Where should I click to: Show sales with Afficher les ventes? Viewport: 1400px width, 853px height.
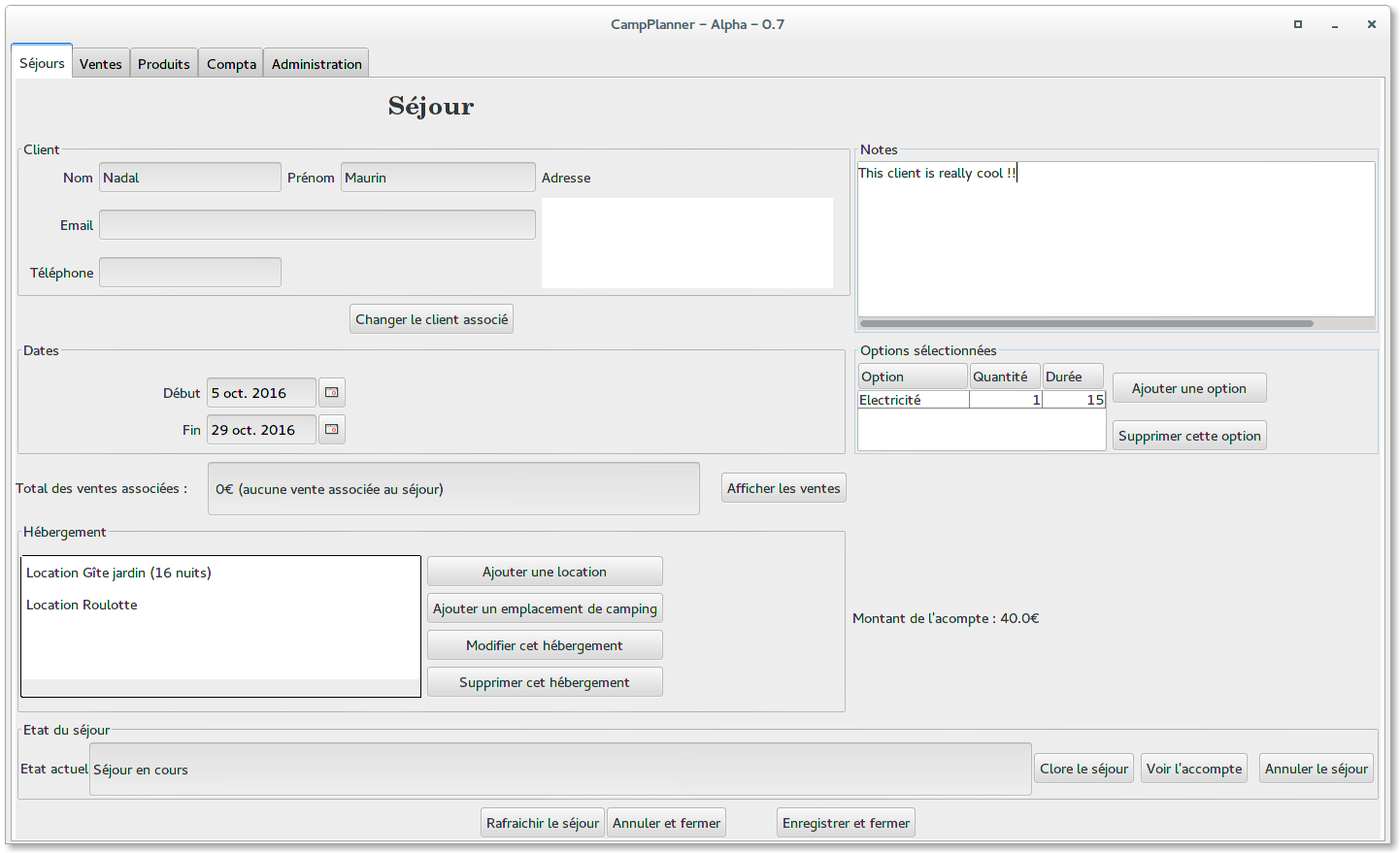pos(783,488)
